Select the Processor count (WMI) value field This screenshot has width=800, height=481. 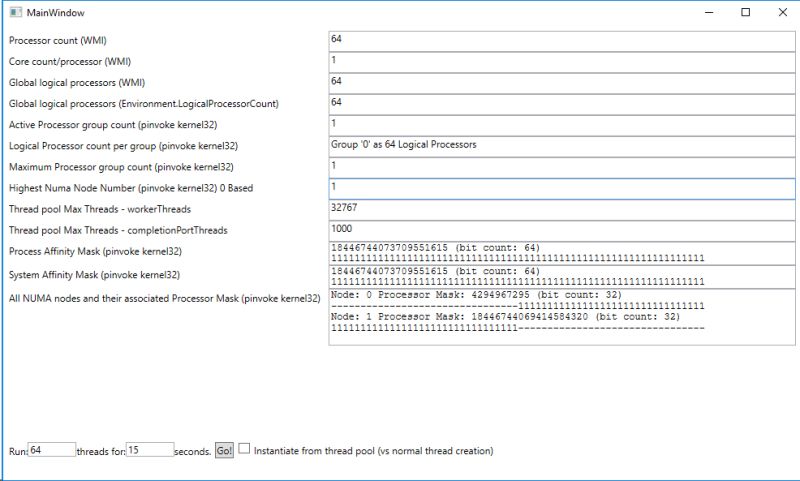click(562, 41)
